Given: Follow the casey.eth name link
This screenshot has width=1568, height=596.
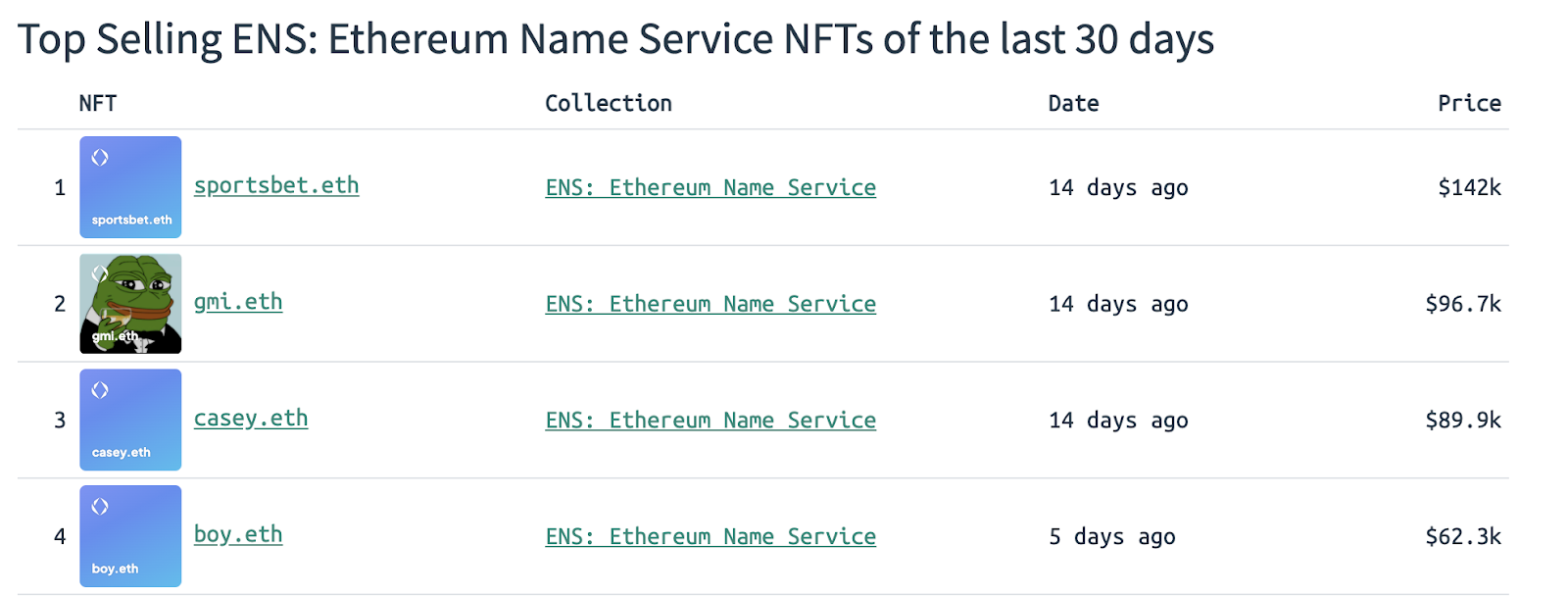Looking at the screenshot, I should click(x=251, y=419).
